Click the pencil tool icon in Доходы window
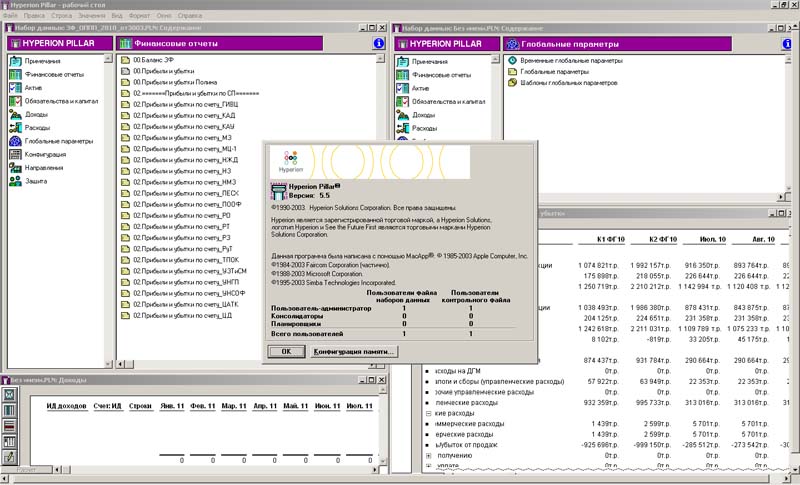 pos(10,457)
